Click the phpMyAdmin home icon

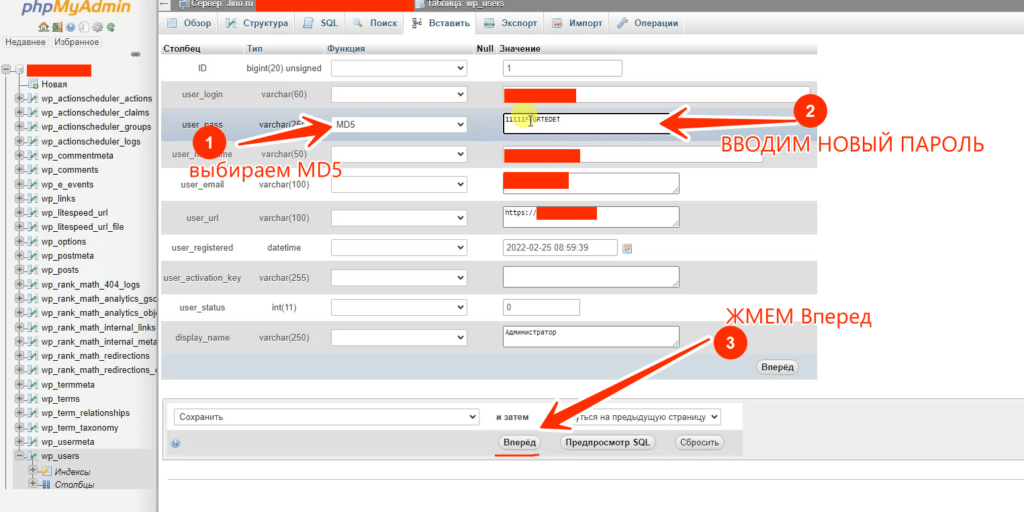pos(44,26)
